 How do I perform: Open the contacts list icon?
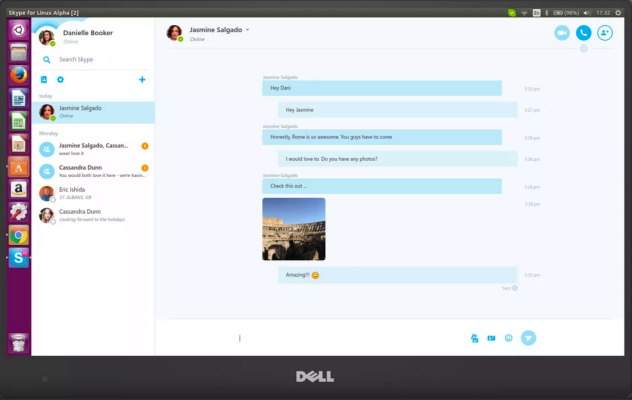(44, 79)
